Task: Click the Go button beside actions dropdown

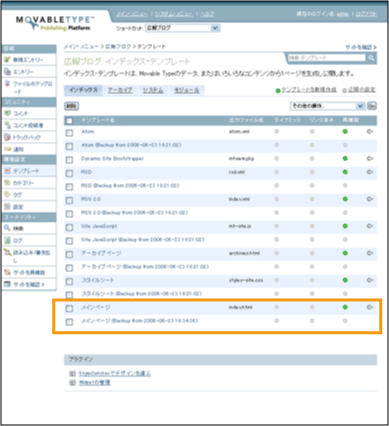Action: (372, 106)
